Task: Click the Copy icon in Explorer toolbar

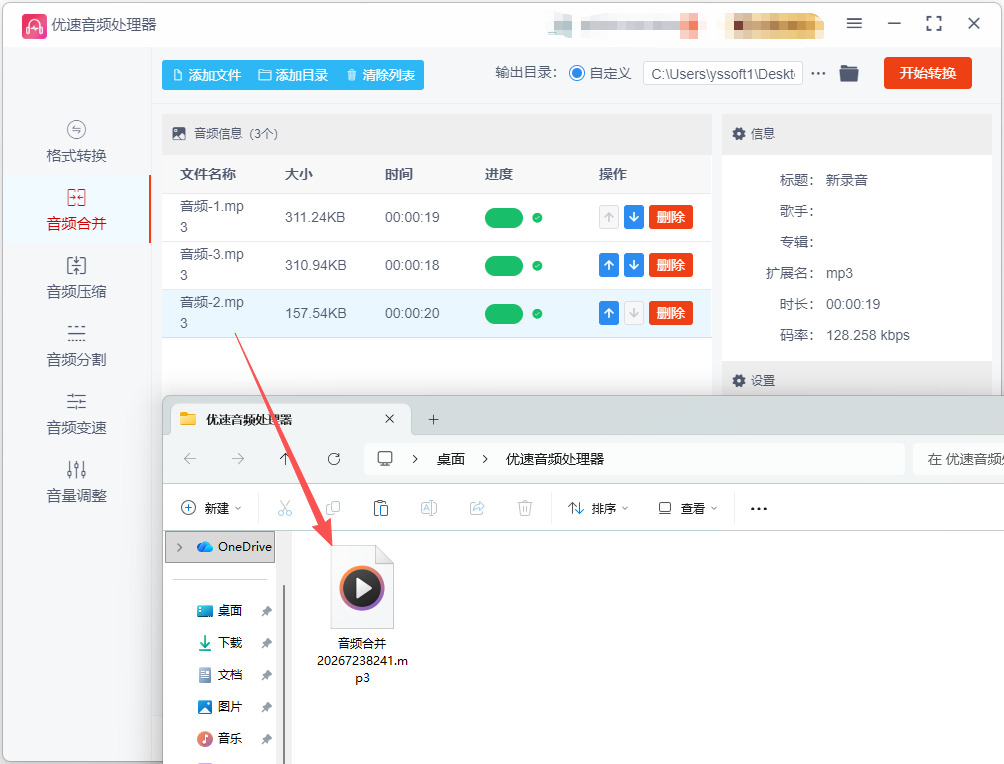Action: pyautogui.click(x=333, y=508)
